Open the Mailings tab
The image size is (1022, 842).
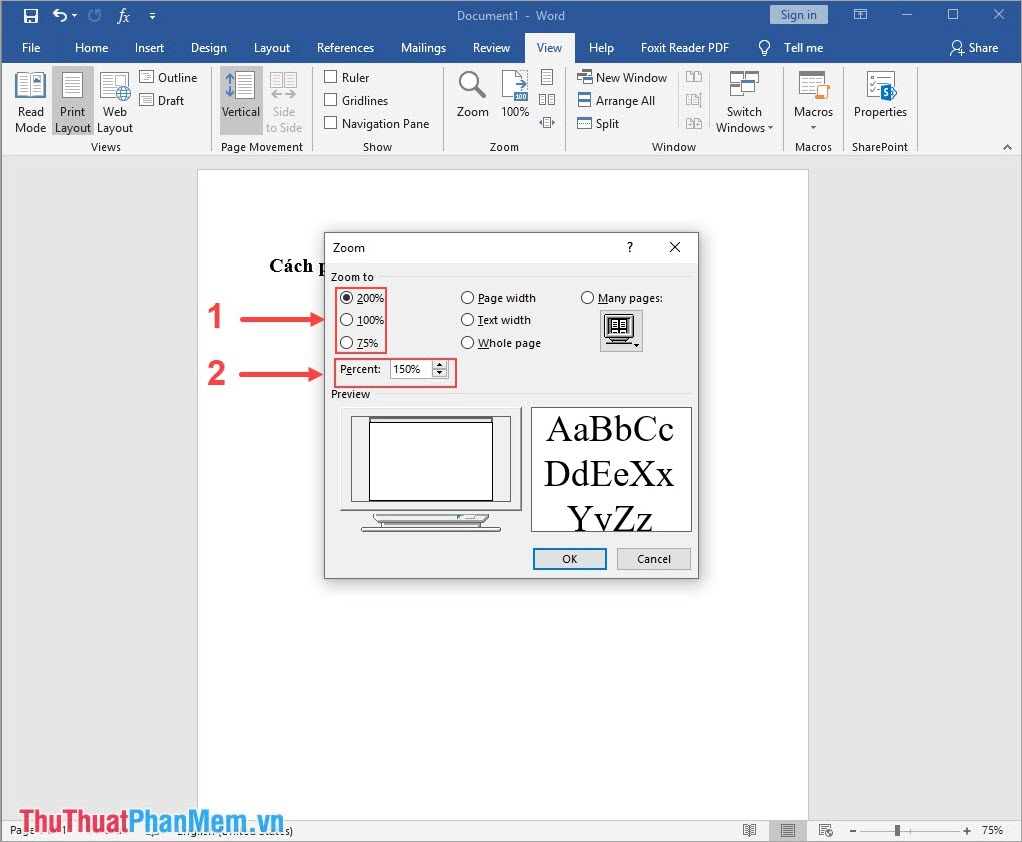(x=423, y=48)
